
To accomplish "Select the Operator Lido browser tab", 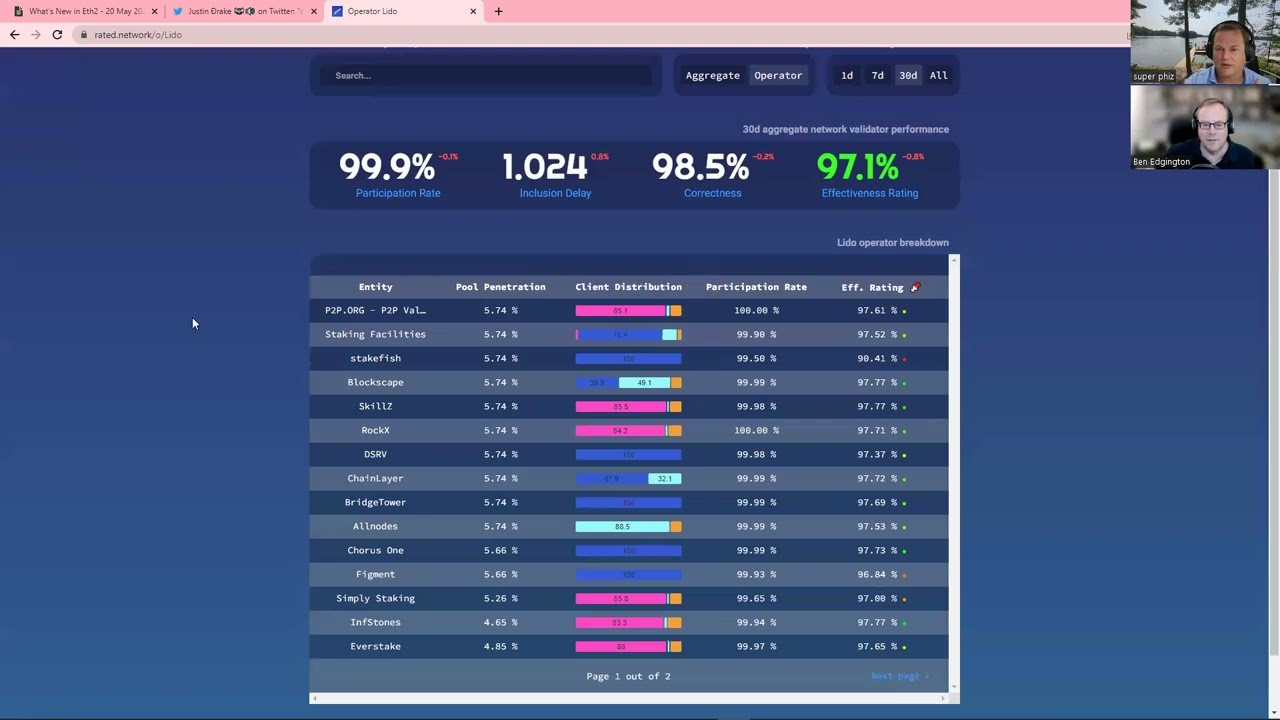I will pos(405,11).
